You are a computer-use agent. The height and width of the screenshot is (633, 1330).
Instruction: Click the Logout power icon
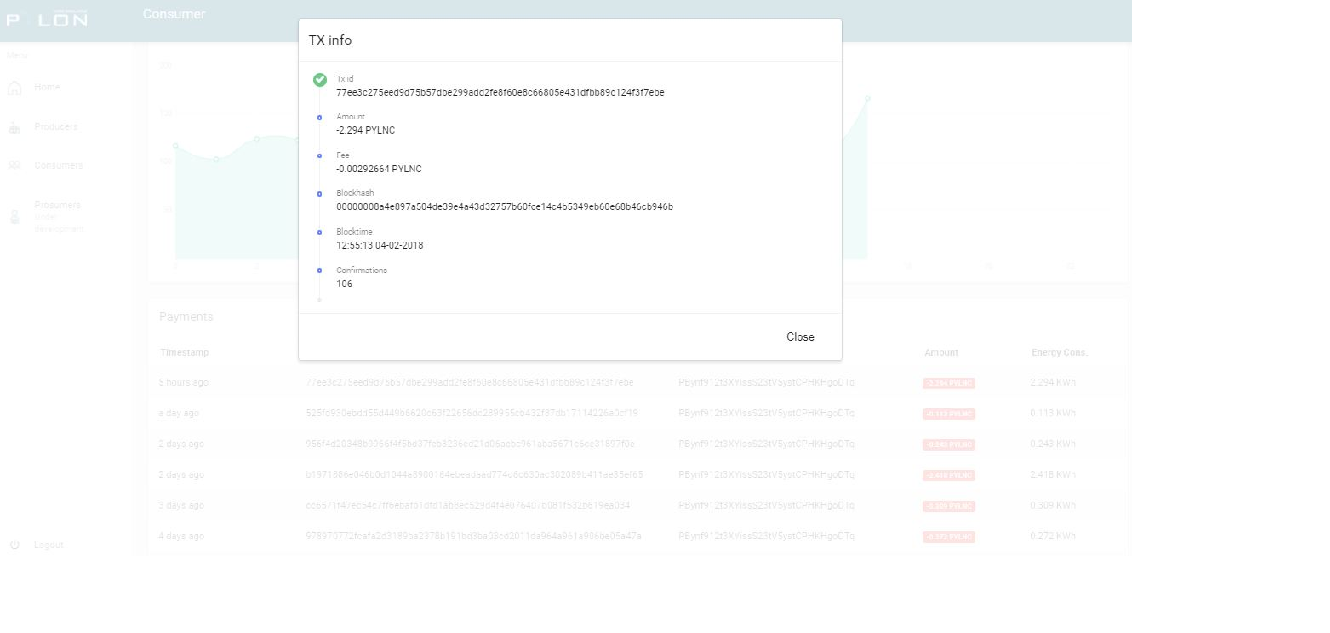15,545
